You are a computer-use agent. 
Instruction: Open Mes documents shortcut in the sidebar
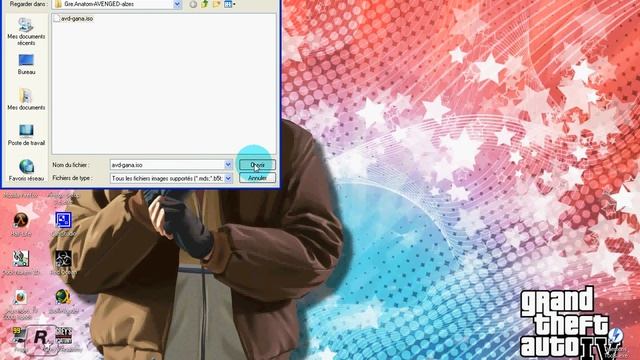[x=26, y=99]
